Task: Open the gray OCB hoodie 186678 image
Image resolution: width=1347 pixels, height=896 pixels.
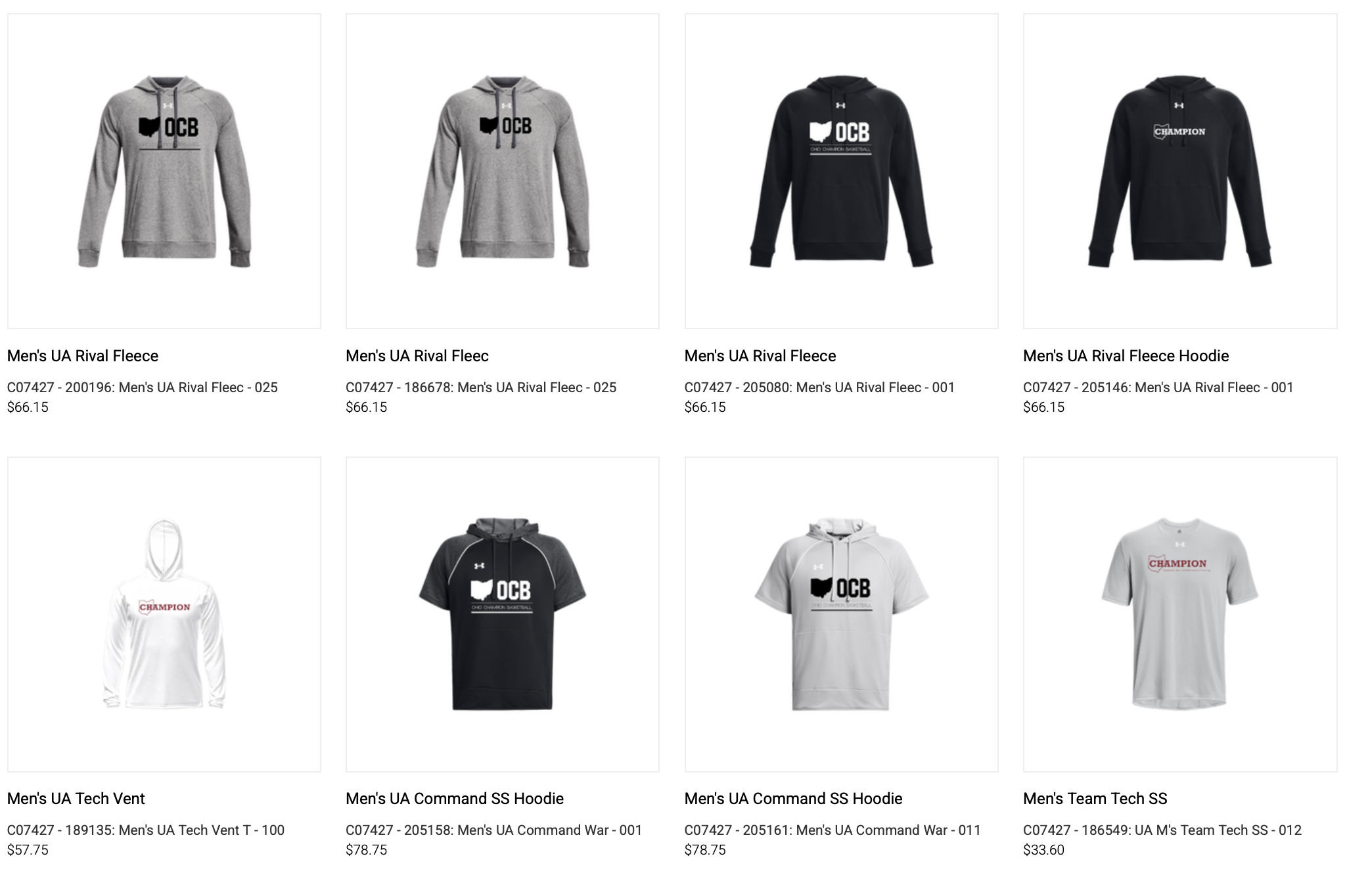Action: [x=503, y=171]
